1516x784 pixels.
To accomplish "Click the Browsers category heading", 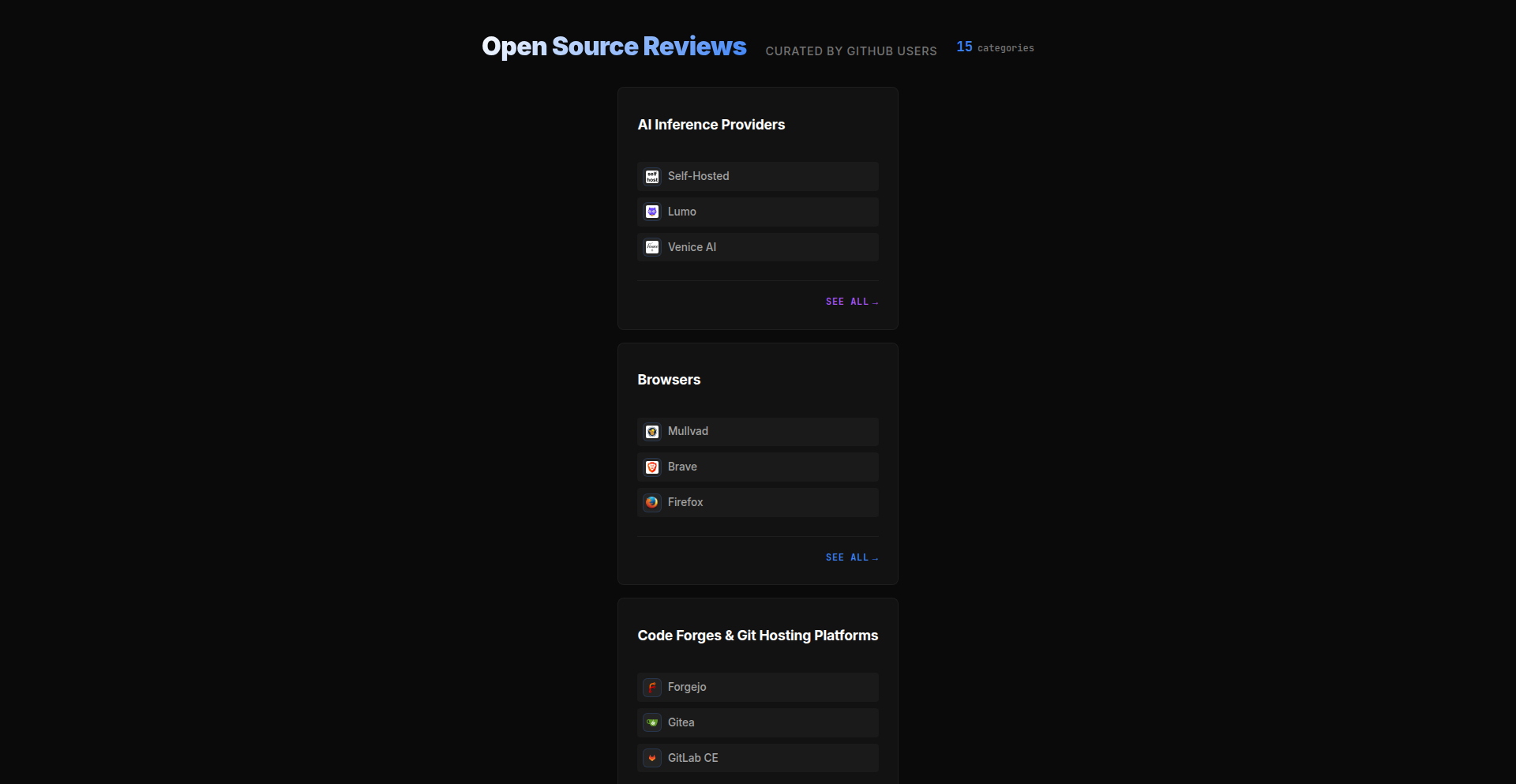I will coord(669,380).
